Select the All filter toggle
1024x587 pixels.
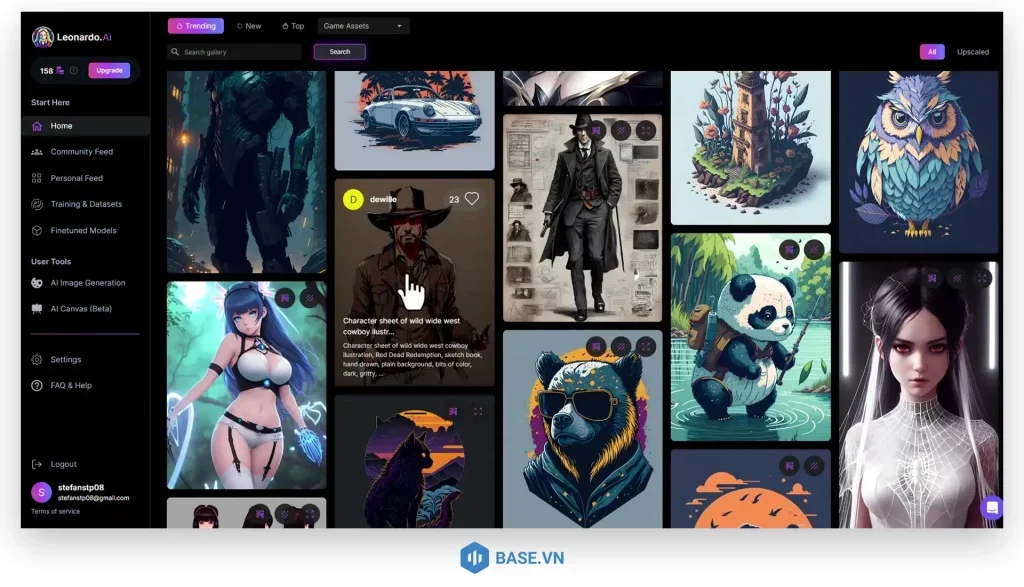[932, 52]
